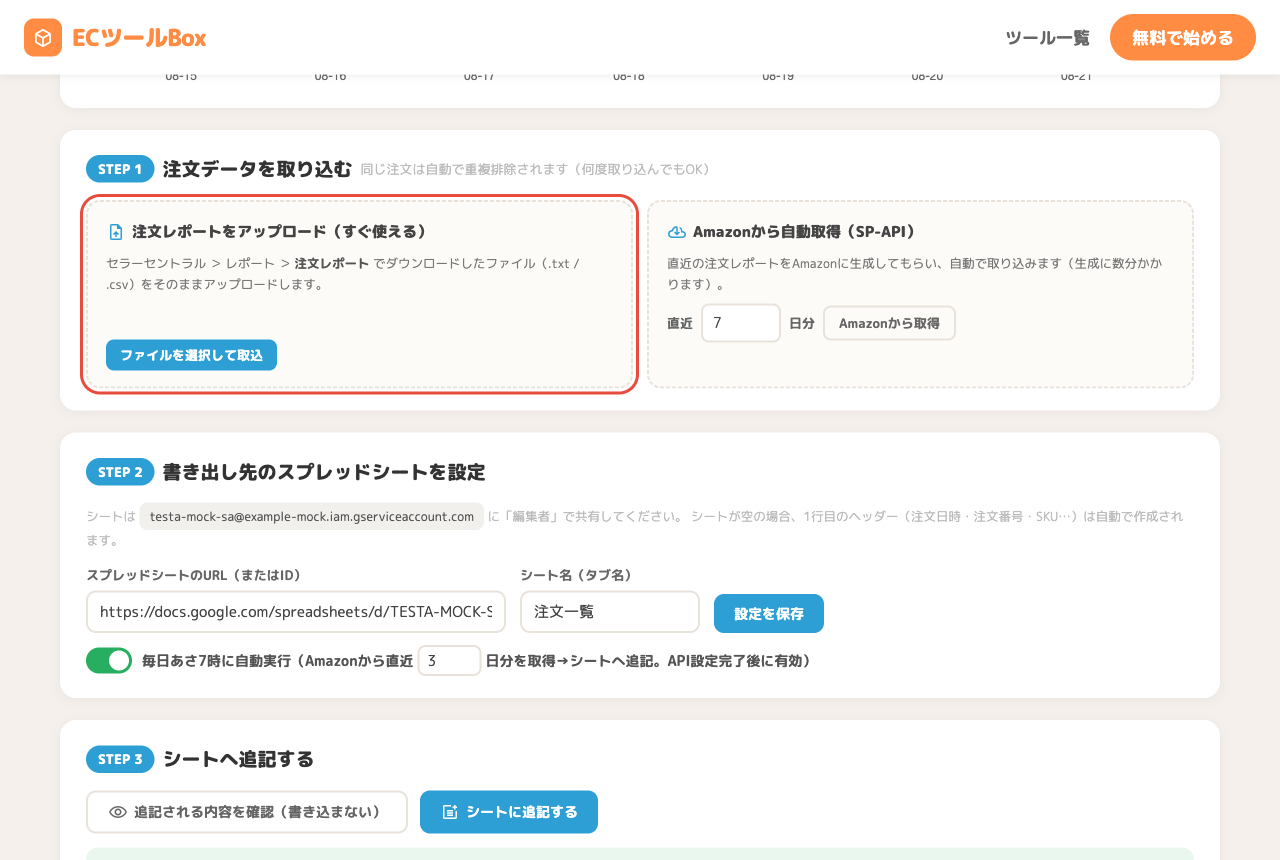Click 追記される内容を確認(書き込まない) button
The image size is (1280, 860).
[247, 812]
